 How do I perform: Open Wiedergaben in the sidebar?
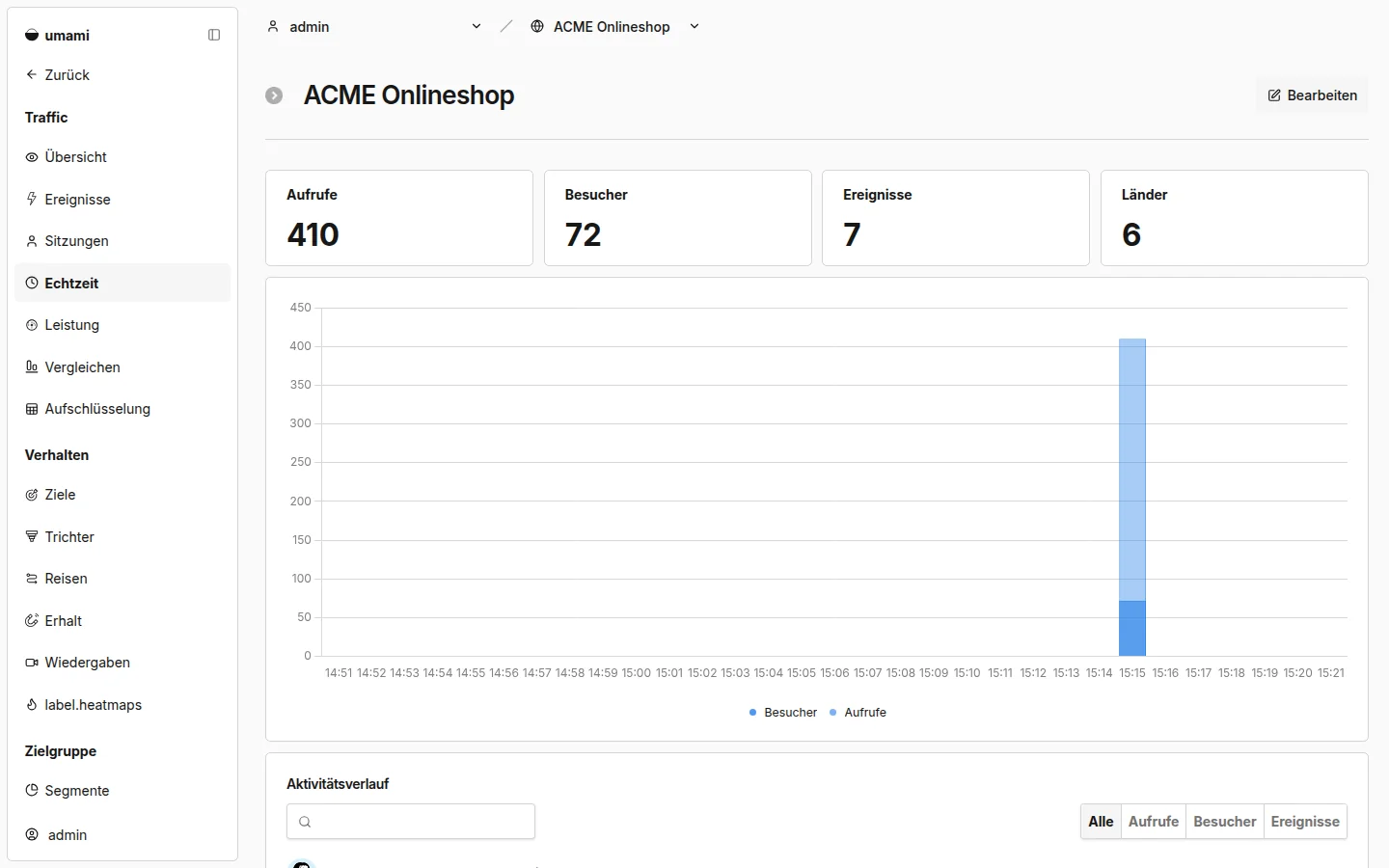point(123,663)
